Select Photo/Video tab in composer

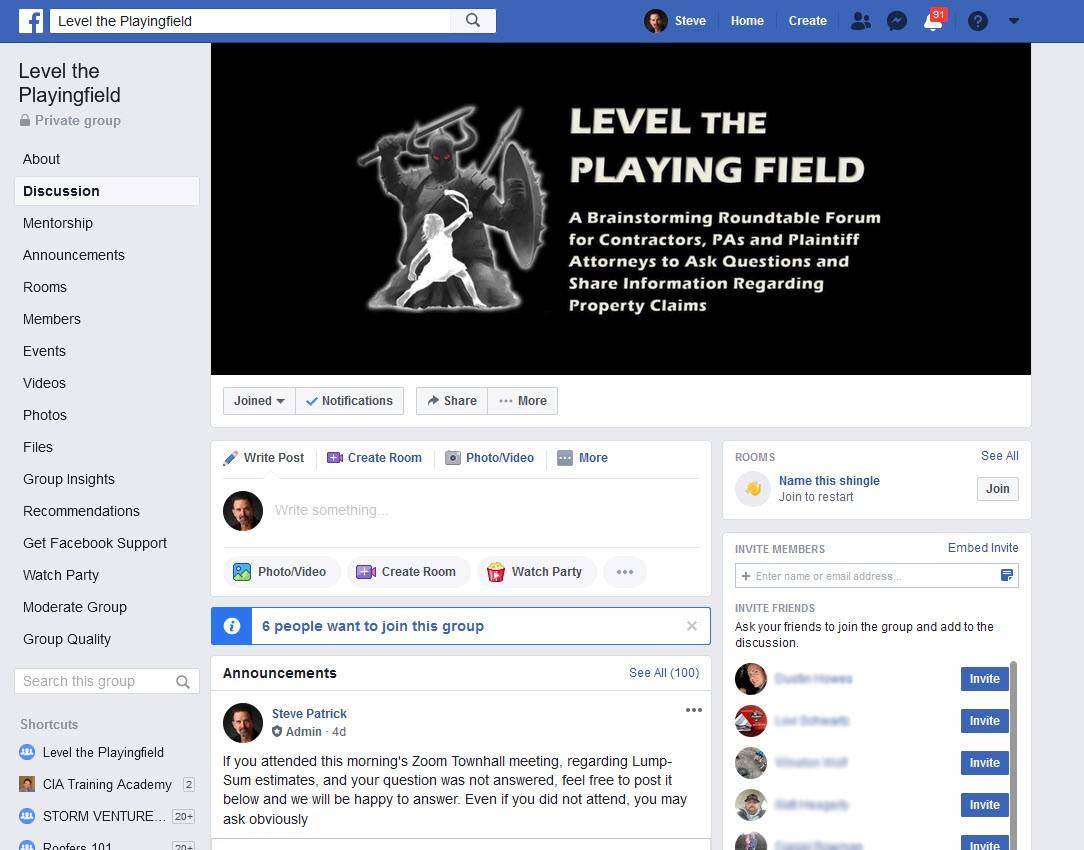[489, 457]
